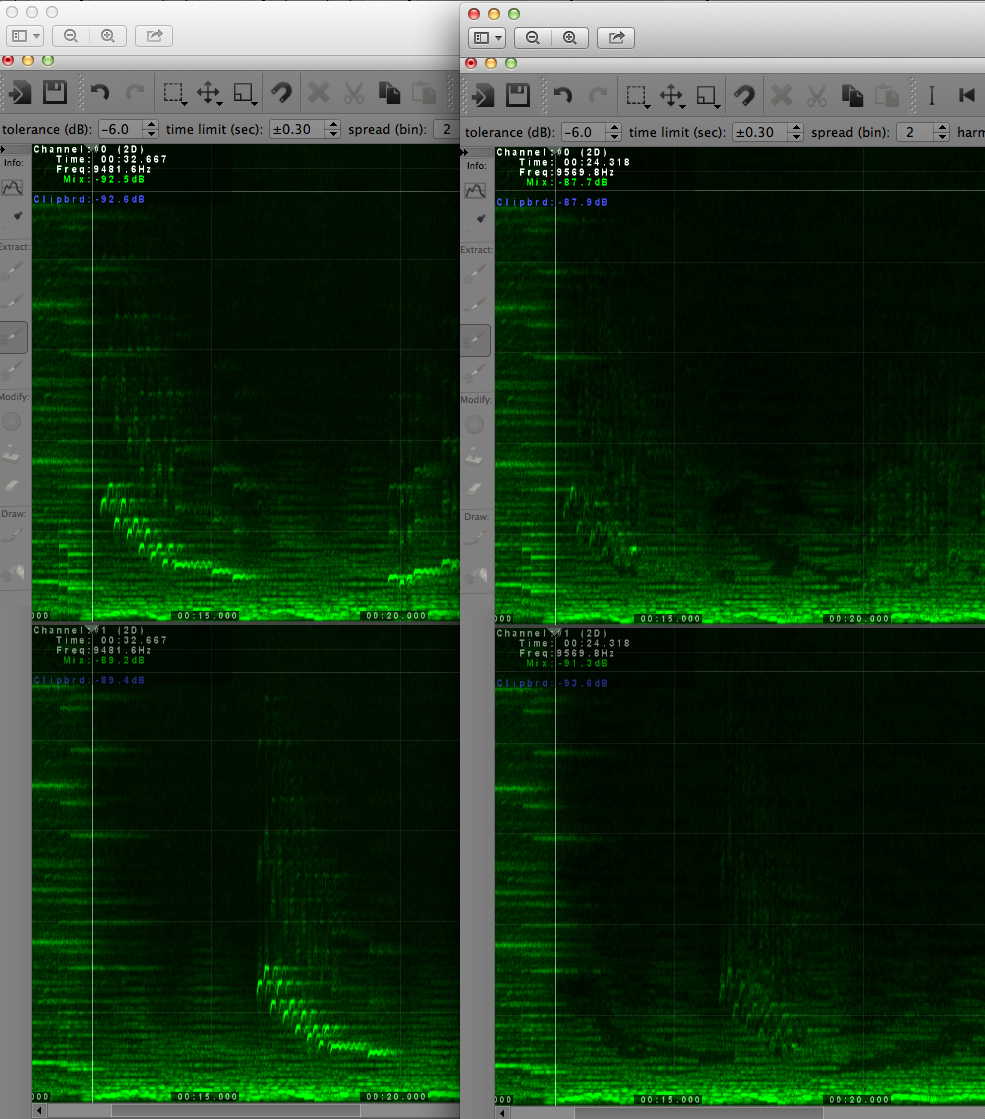
Task: Open the sidebar view dropdown in right Preview window
Action: click(488, 38)
